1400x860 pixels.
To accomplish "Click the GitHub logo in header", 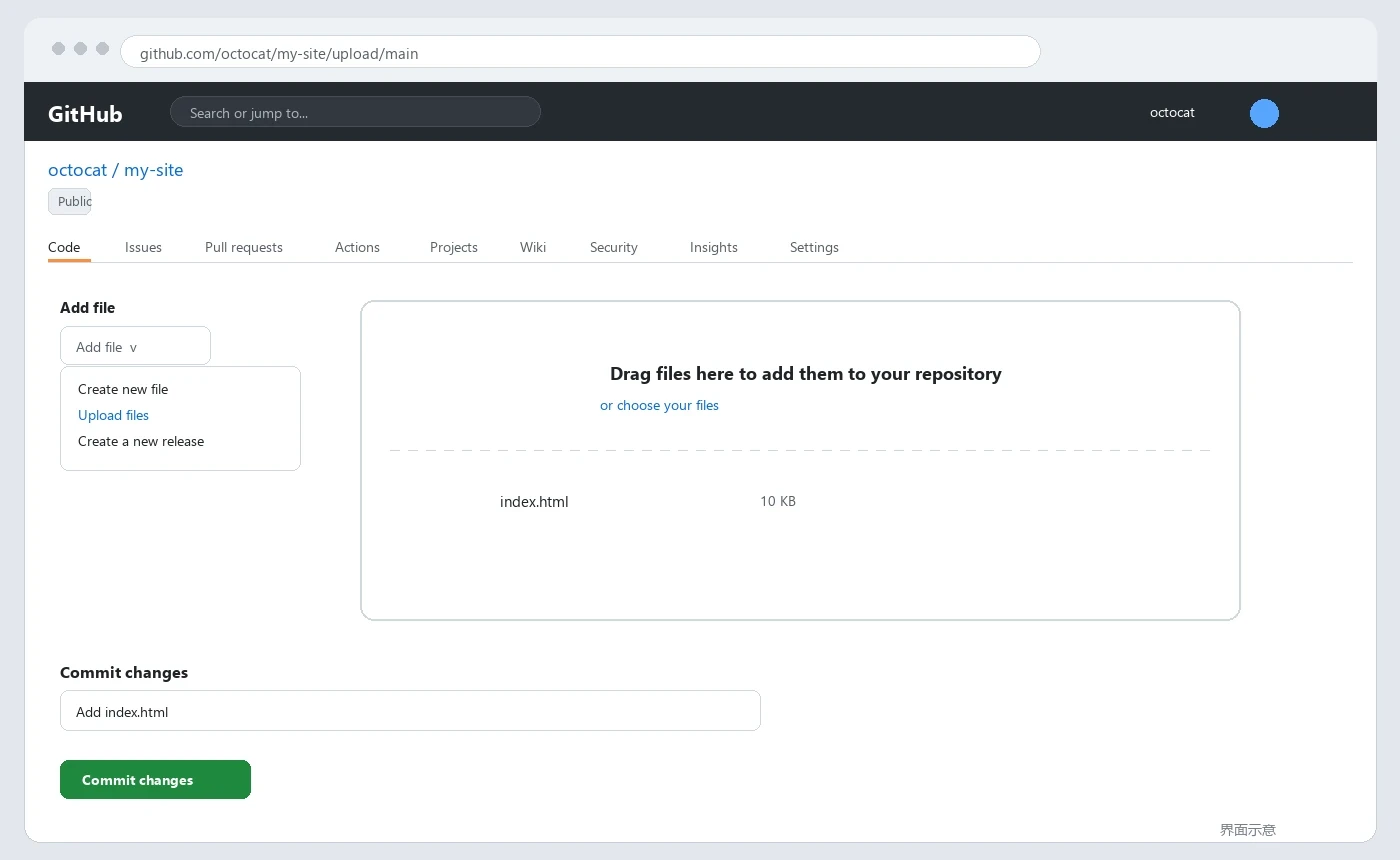I will pos(85,113).
